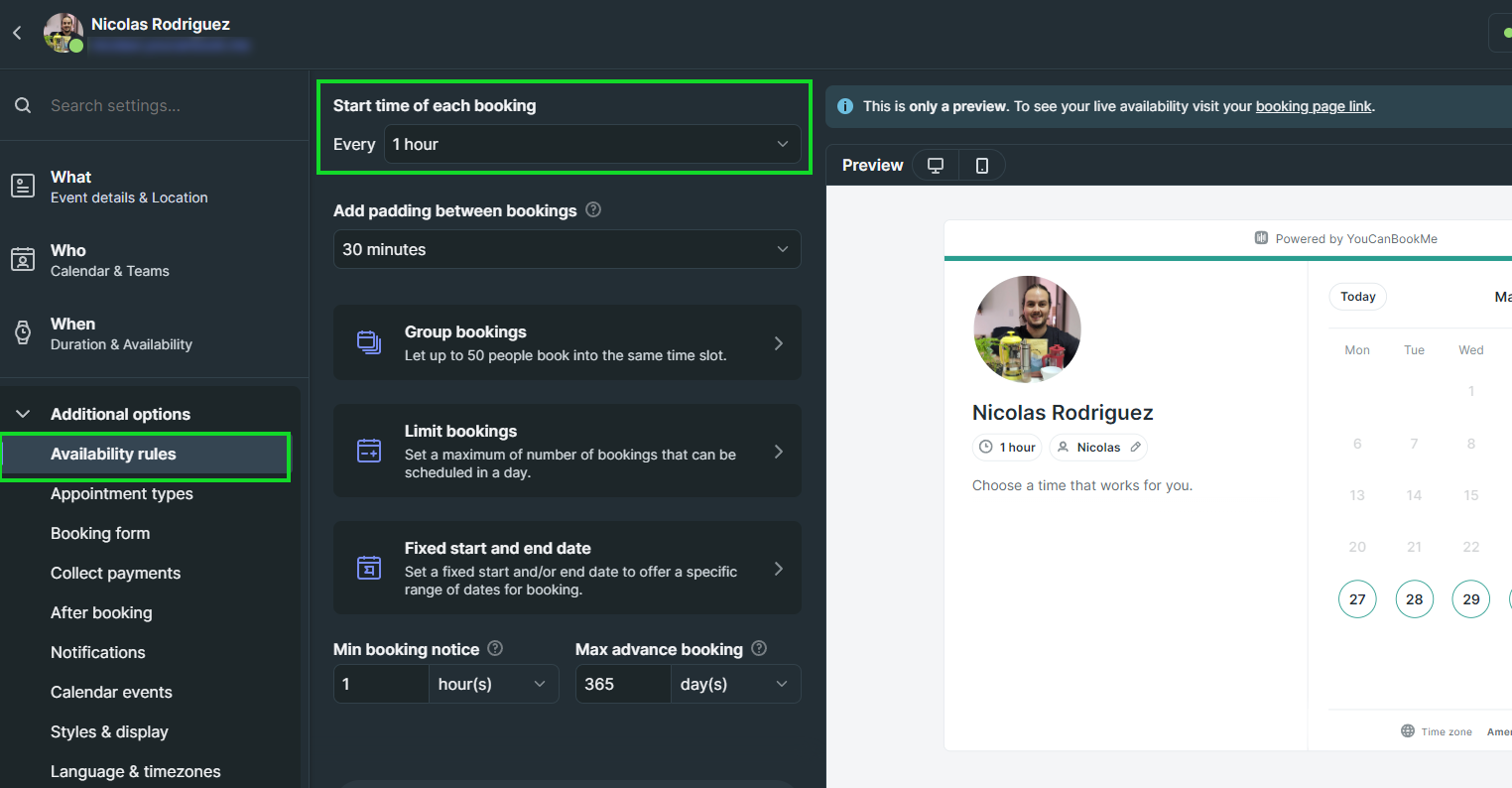Click the Powered by YouCanBookMe logo

(1262, 238)
